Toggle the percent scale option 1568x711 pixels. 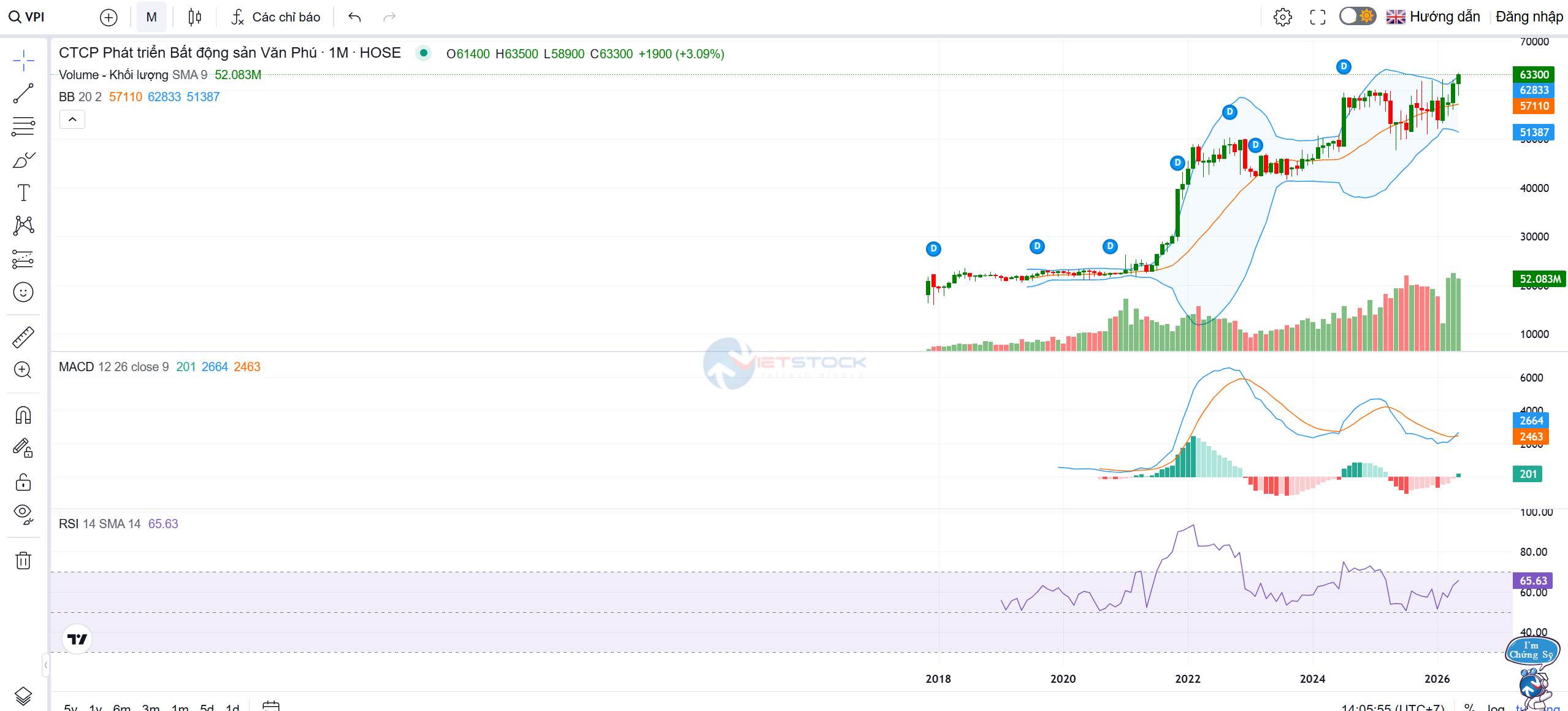tap(1469, 707)
